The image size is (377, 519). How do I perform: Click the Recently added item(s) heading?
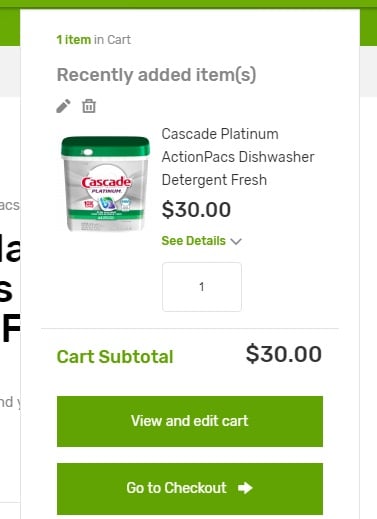pyautogui.click(x=156, y=75)
